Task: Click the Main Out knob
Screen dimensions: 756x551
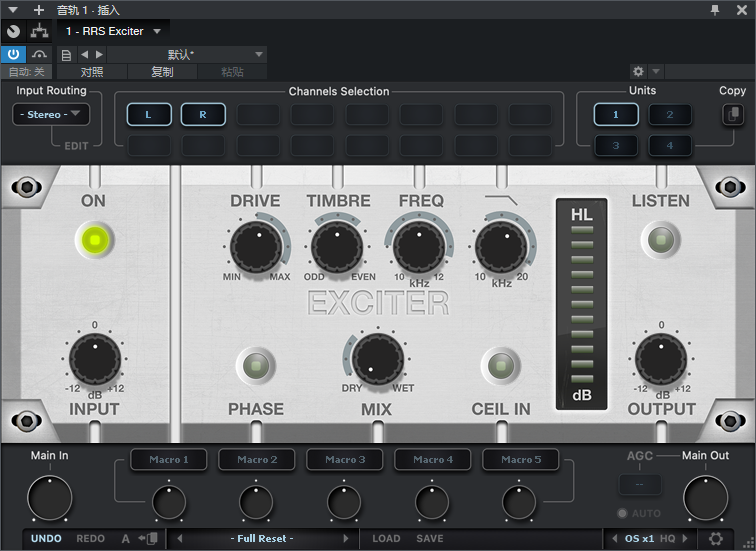Action: pos(705,498)
